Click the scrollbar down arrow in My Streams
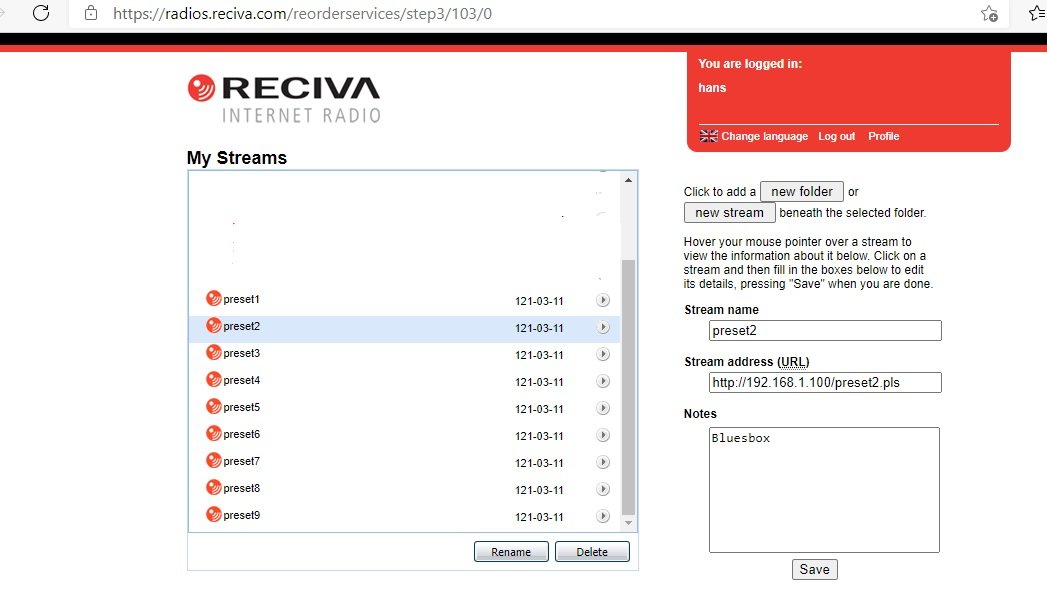The width and height of the screenshot is (1047, 596). pos(629,523)
